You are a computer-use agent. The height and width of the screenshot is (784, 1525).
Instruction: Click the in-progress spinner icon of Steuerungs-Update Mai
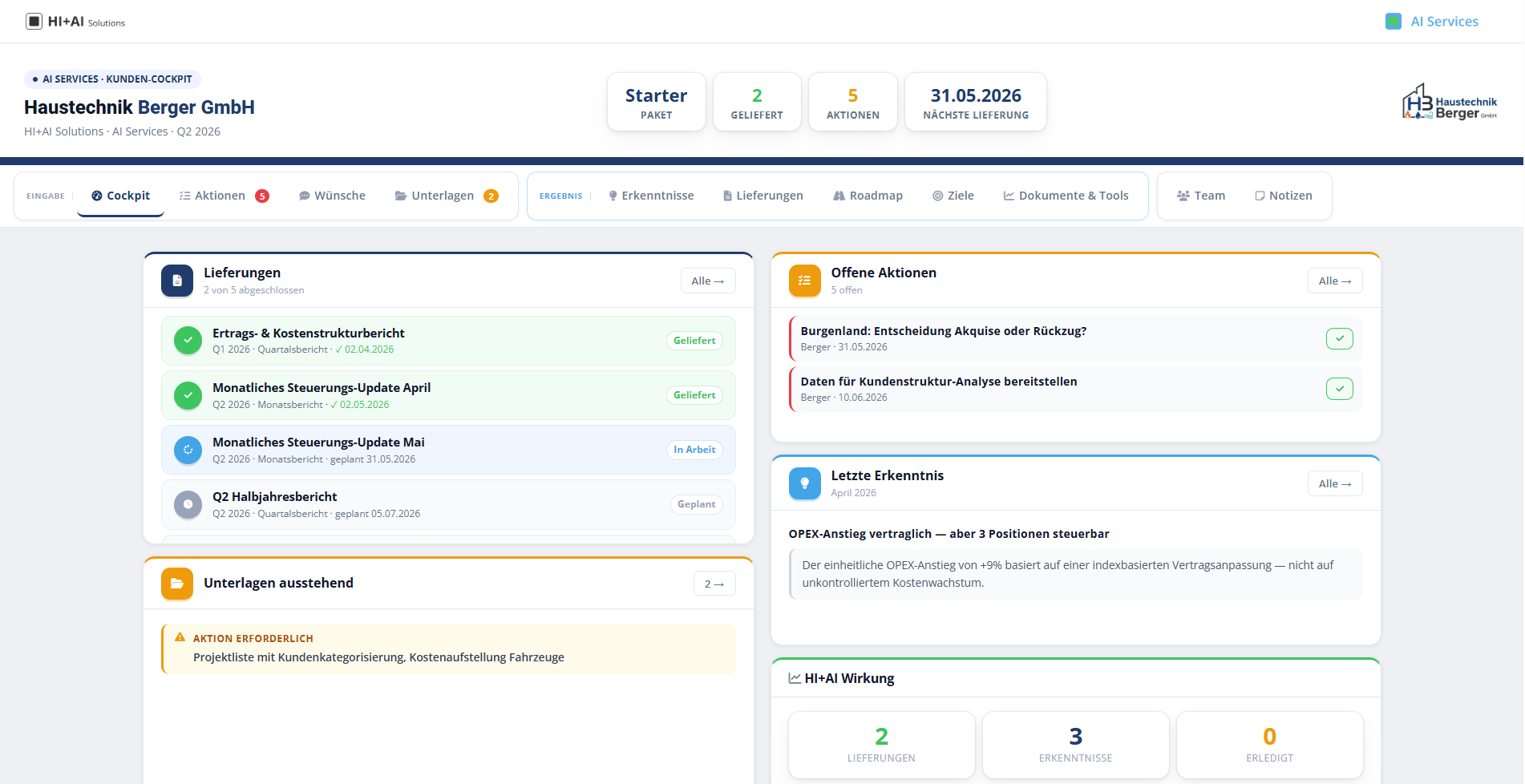click(x=188, y=450)
